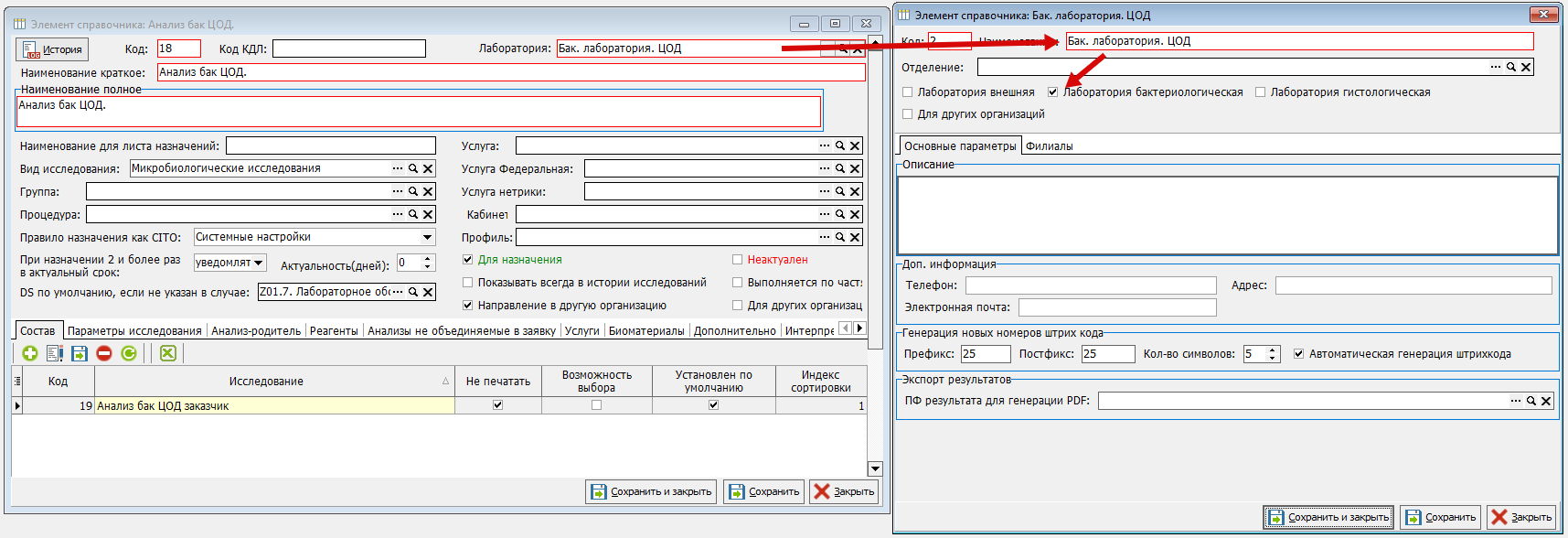Click Сохранить in analysis window
Viewport: 1568px width, 538px height.
pos(764,491)
